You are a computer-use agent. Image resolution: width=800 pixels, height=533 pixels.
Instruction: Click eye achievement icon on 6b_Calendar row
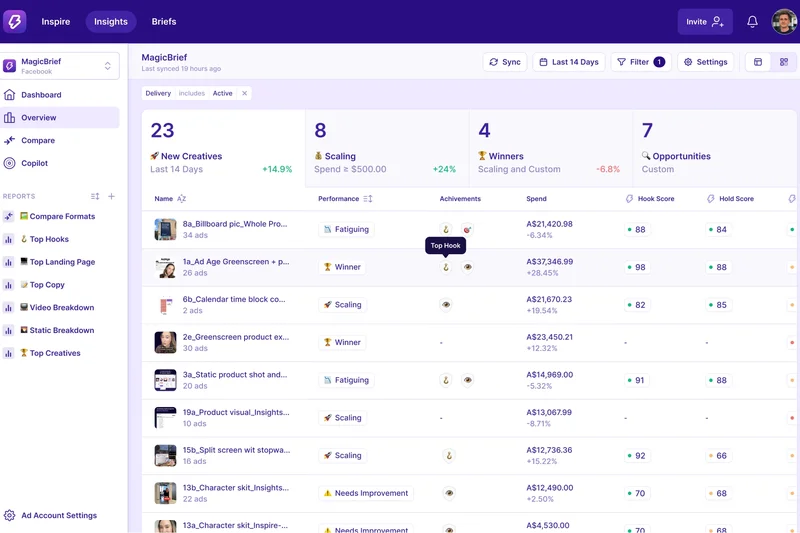click(x=446, y=305)
